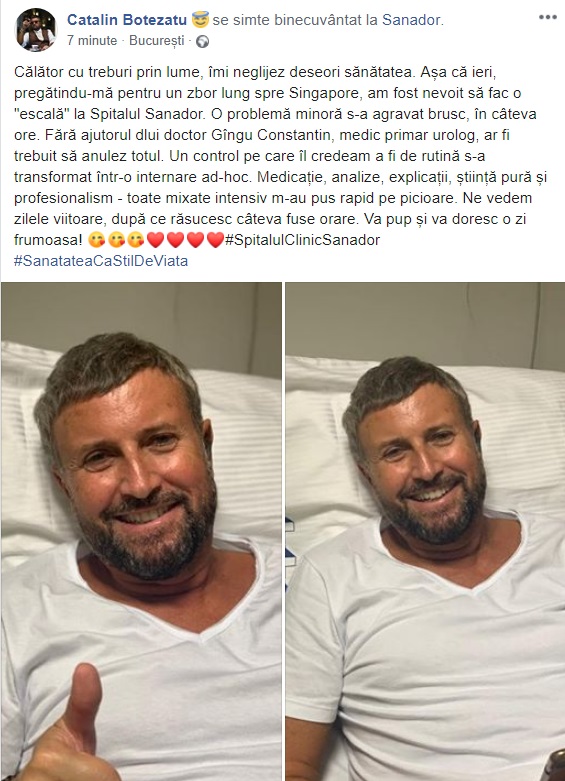The width and height of the screenshot is (565, 781).
Task: Click the last red heart before hashtag
Action: point(215,240)
